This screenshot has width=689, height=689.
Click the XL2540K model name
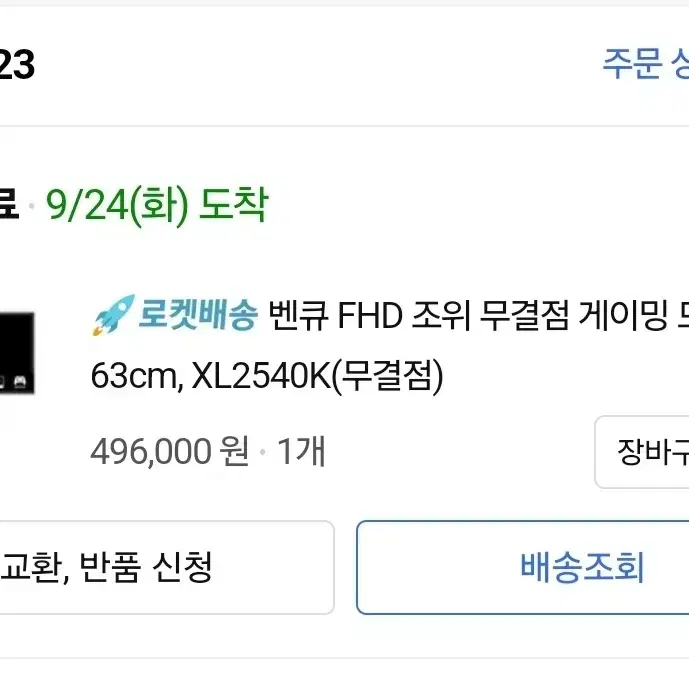tap(261, 376)
